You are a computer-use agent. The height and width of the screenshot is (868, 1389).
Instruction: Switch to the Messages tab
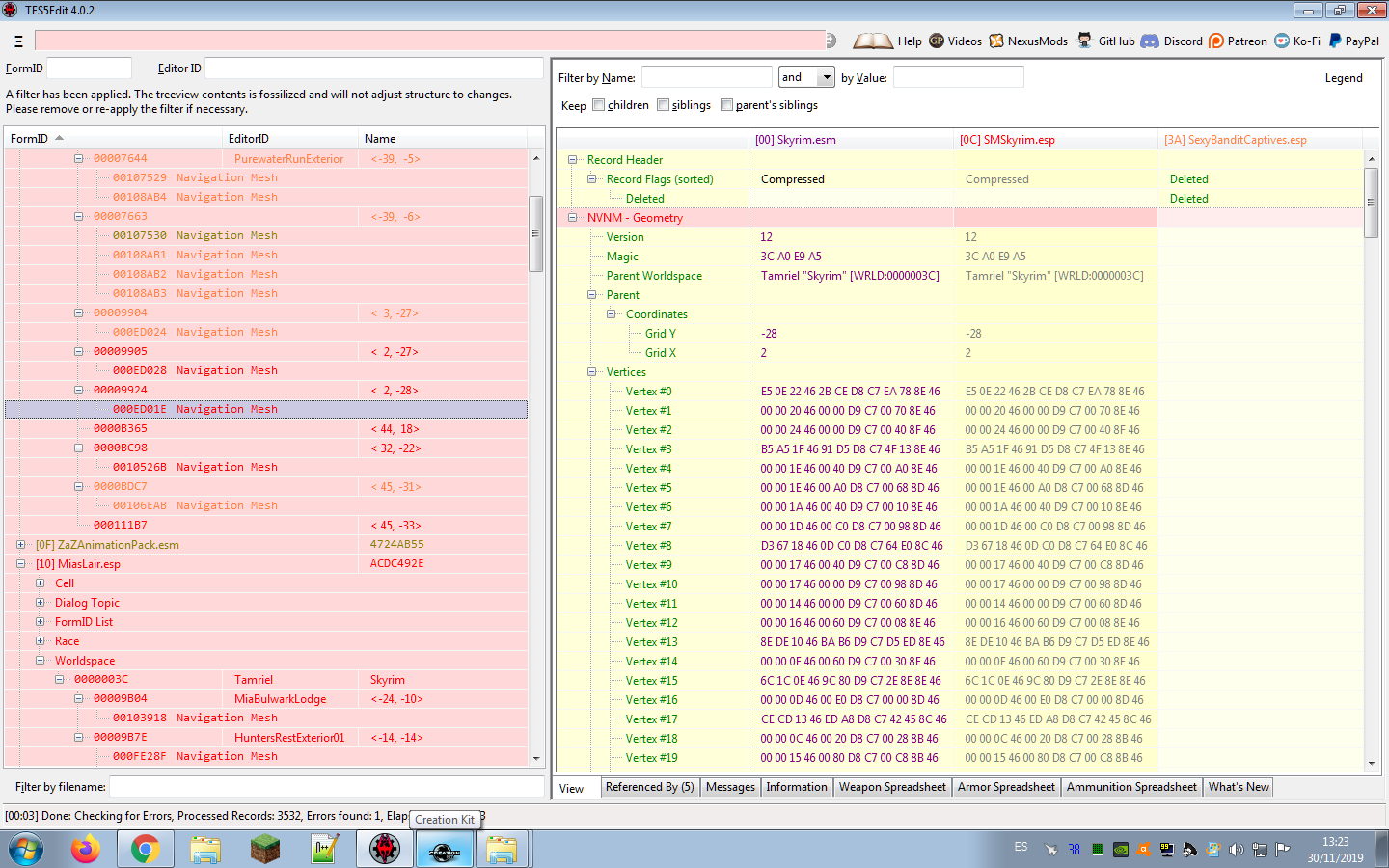(730, 787)
